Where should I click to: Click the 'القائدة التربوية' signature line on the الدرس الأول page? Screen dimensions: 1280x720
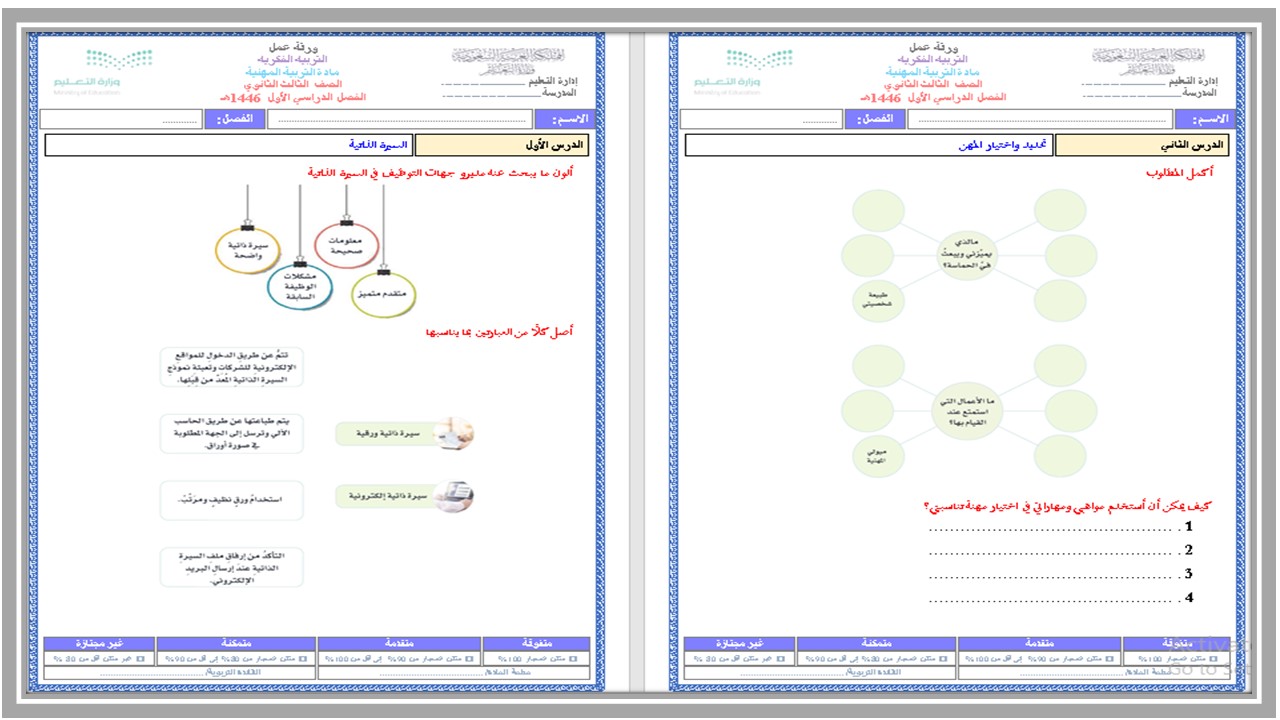(180, 674)
